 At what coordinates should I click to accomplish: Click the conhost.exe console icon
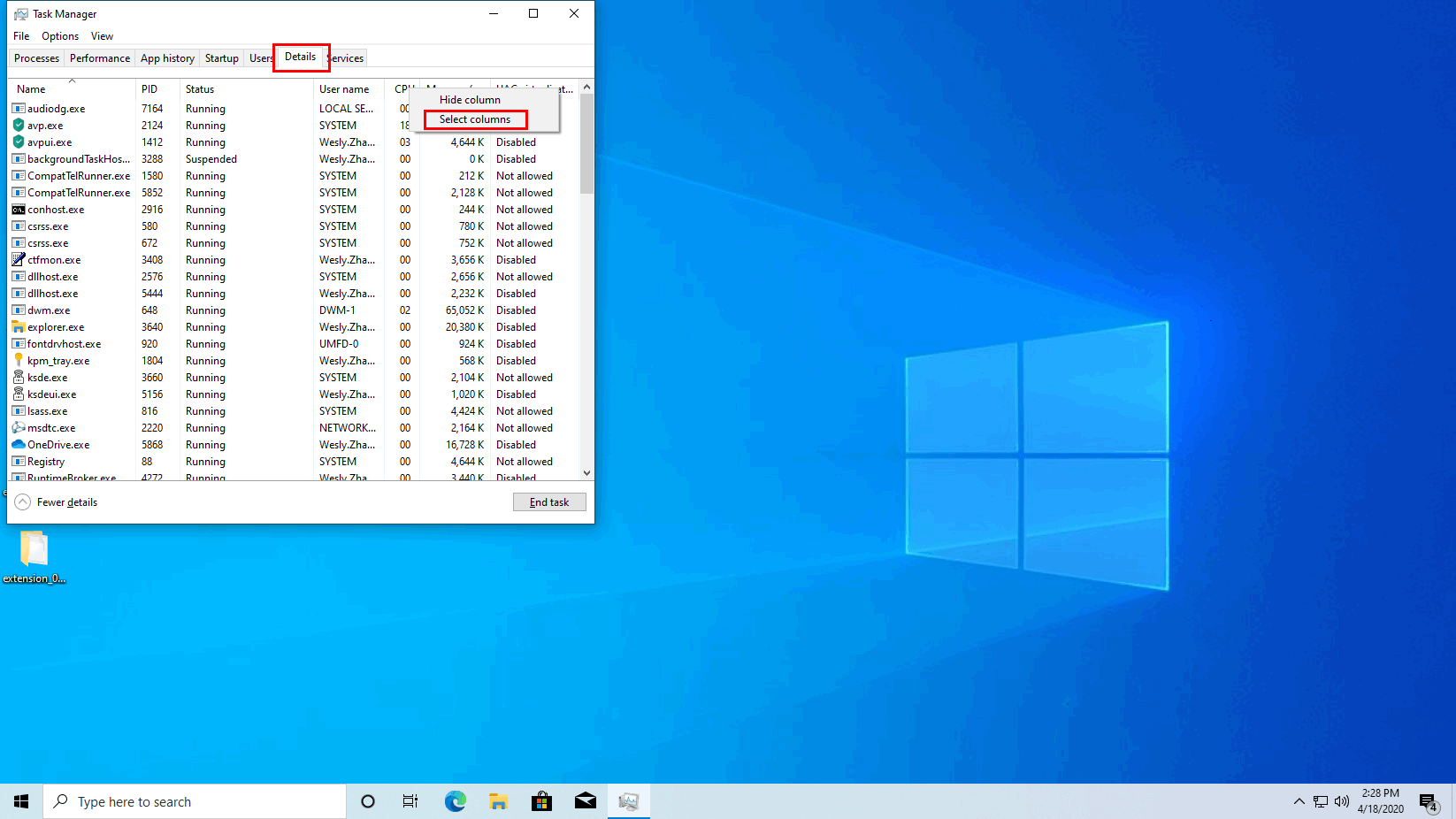coord(19,210)
